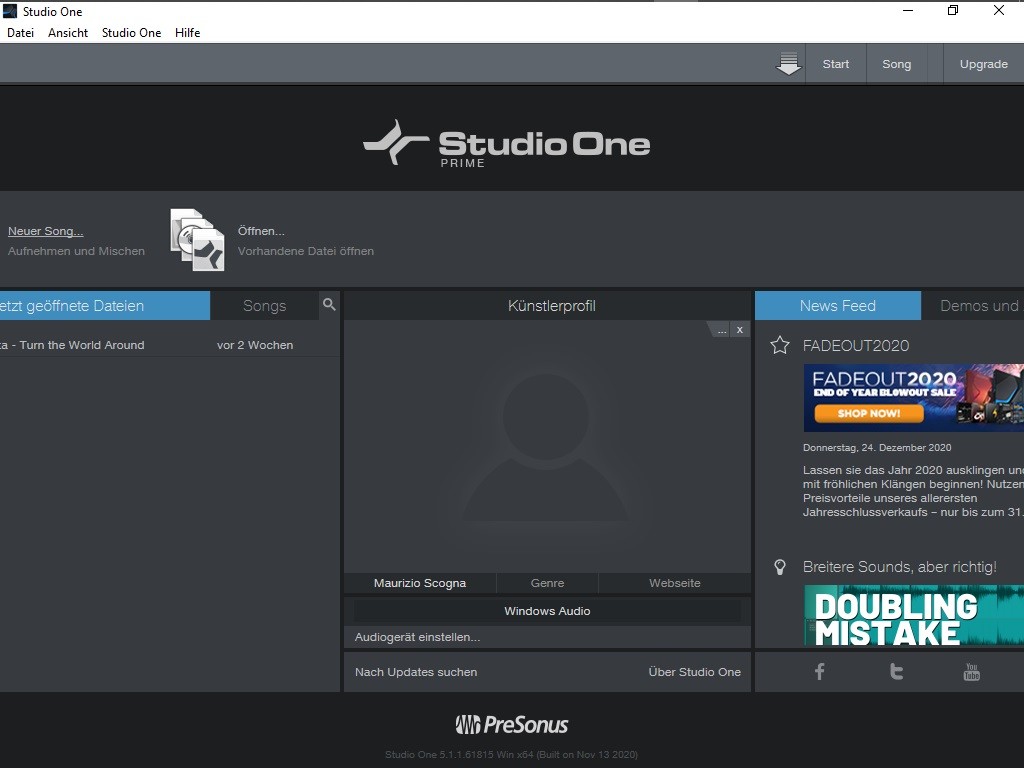Click the Genre field

point(547,583)
